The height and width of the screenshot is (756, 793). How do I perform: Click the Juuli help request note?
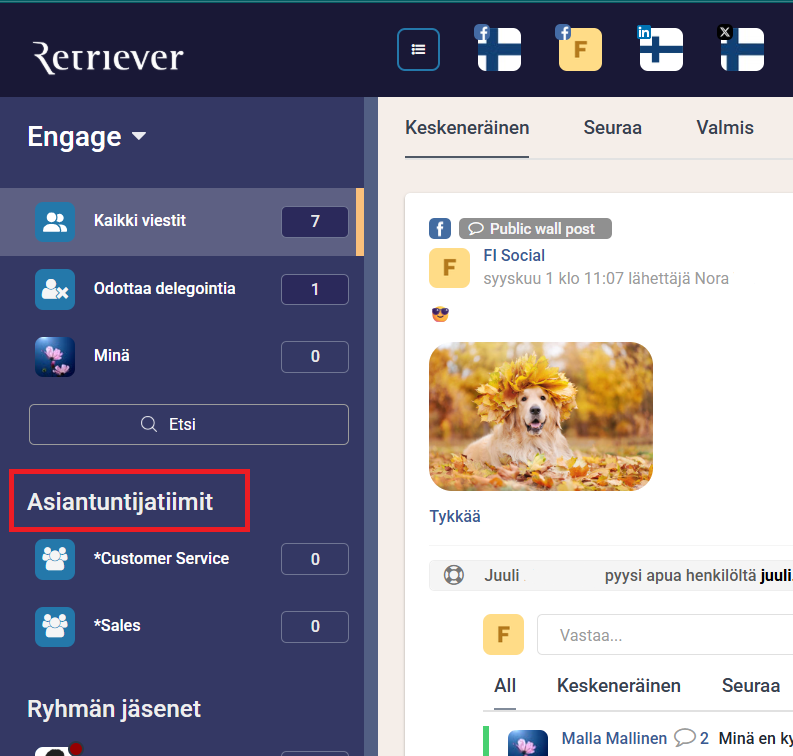coord(611,575)
